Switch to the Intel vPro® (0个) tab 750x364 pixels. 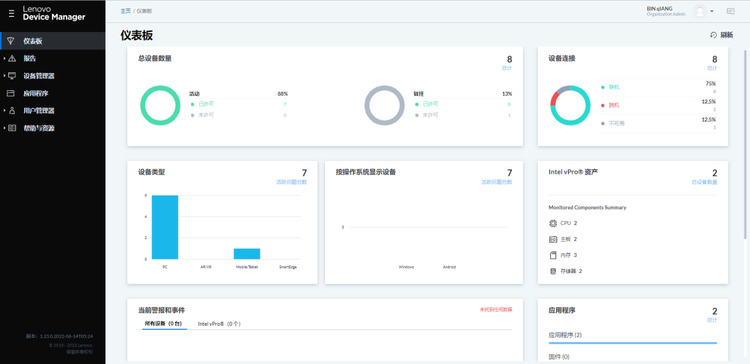point(219,324)
